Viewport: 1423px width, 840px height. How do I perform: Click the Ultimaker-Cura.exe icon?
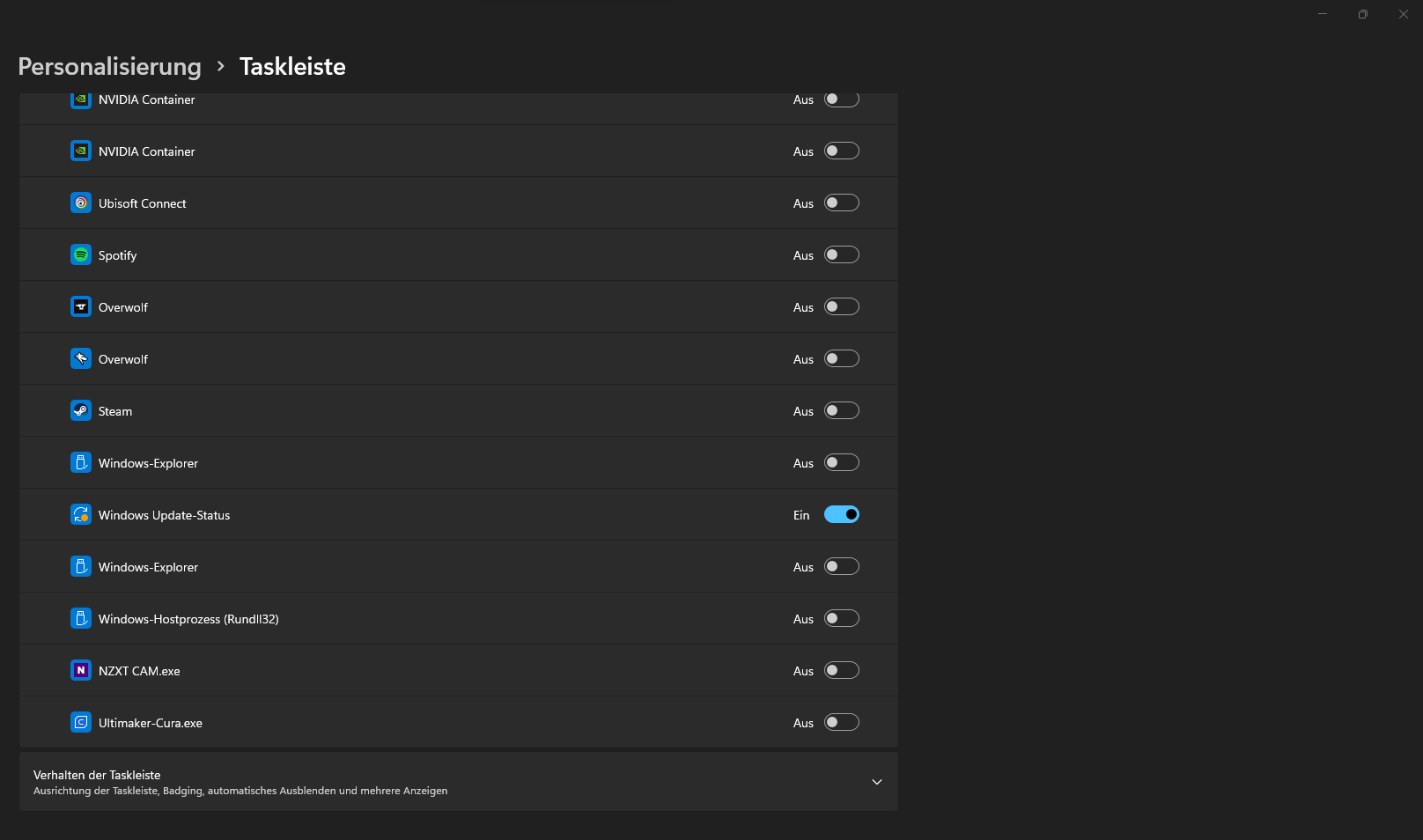[81, 722]
